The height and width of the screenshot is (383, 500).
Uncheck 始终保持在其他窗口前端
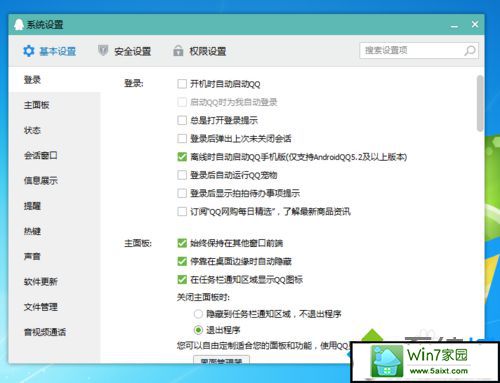[x=182, y=243]
